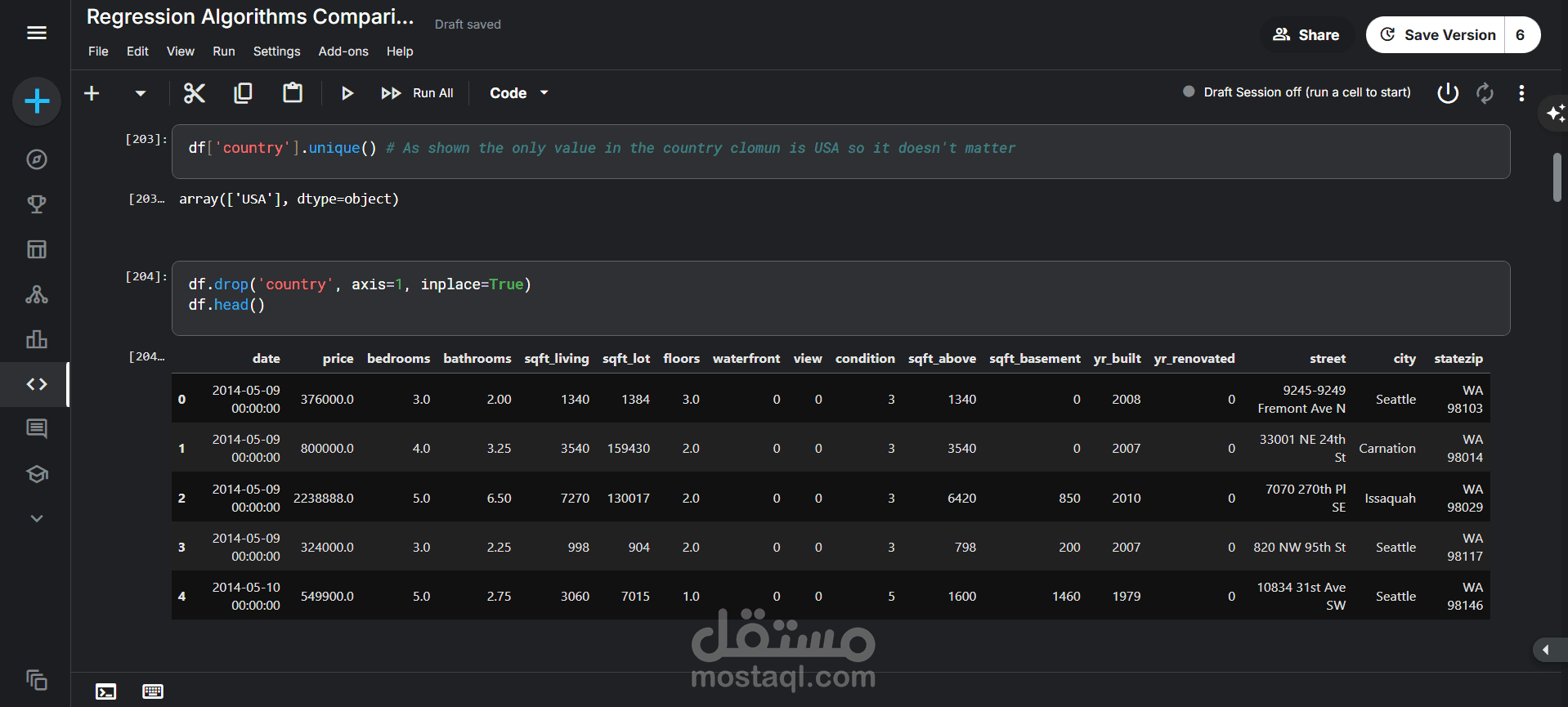This screenshot has height=707, width=1568.
Task: Open the Learn graduation cap icon
Action: click(x=37, y=474)
